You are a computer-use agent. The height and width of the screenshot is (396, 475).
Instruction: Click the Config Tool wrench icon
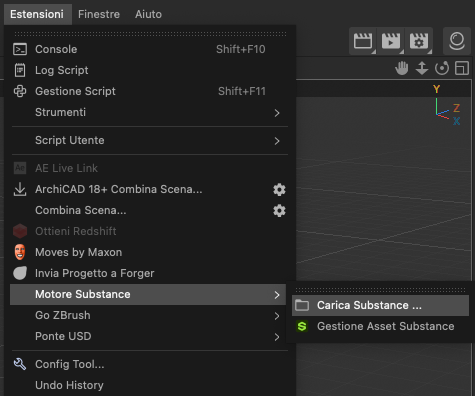pos(20,364)
